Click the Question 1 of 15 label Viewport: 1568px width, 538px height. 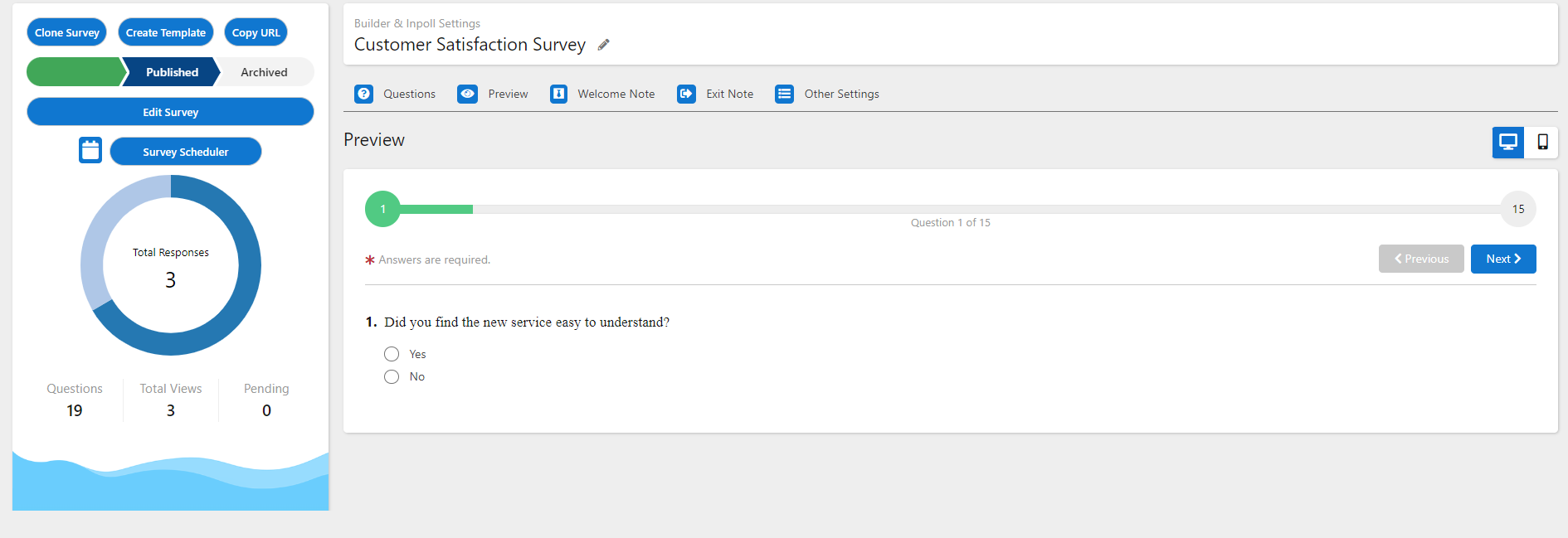point(951,222)
